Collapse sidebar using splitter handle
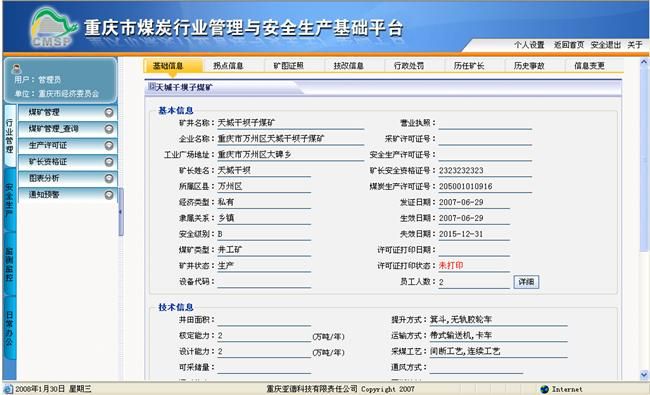Image resolution: width=650 pixels, height=395 pixels. tap(121, 212)
